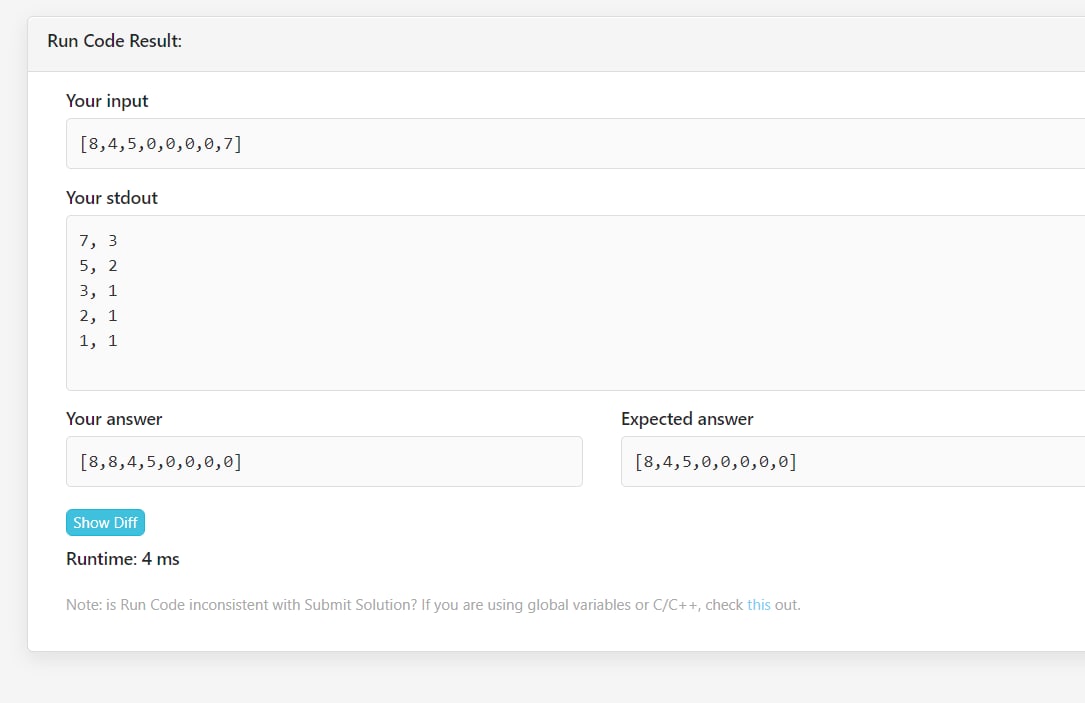The height and width of the screenshot is (703, 1085).
Task: Click the stdout line '3, 1'
Action: (x=98, y=291)
